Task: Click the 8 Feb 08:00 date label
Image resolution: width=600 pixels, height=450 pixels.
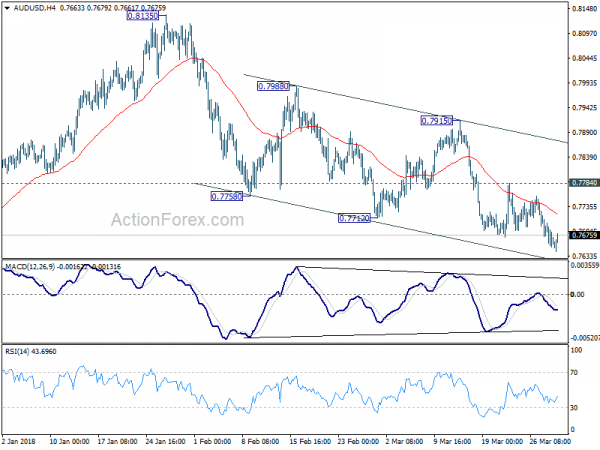Action: click(x=261, y=441)
